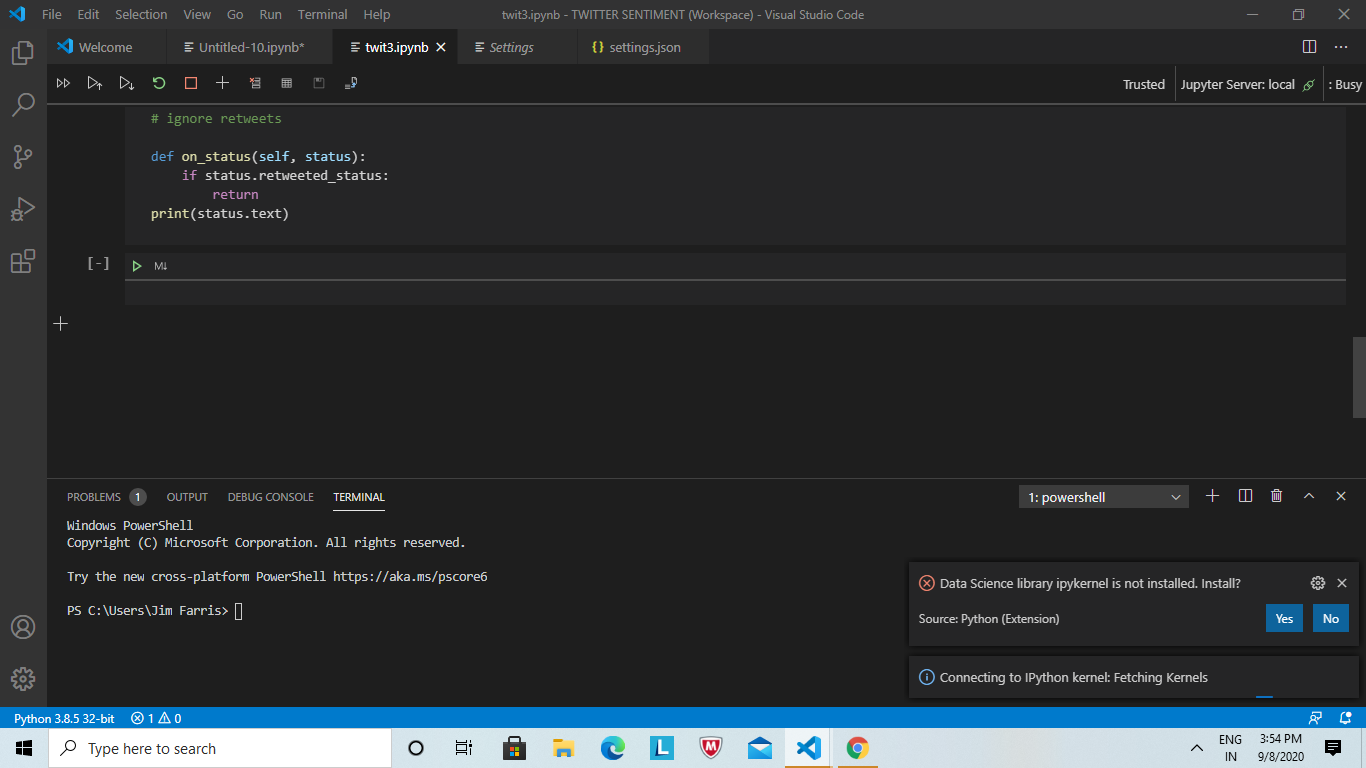Clear all cell outputs
Screen dimensions: 1366x768
click(255, 84)
